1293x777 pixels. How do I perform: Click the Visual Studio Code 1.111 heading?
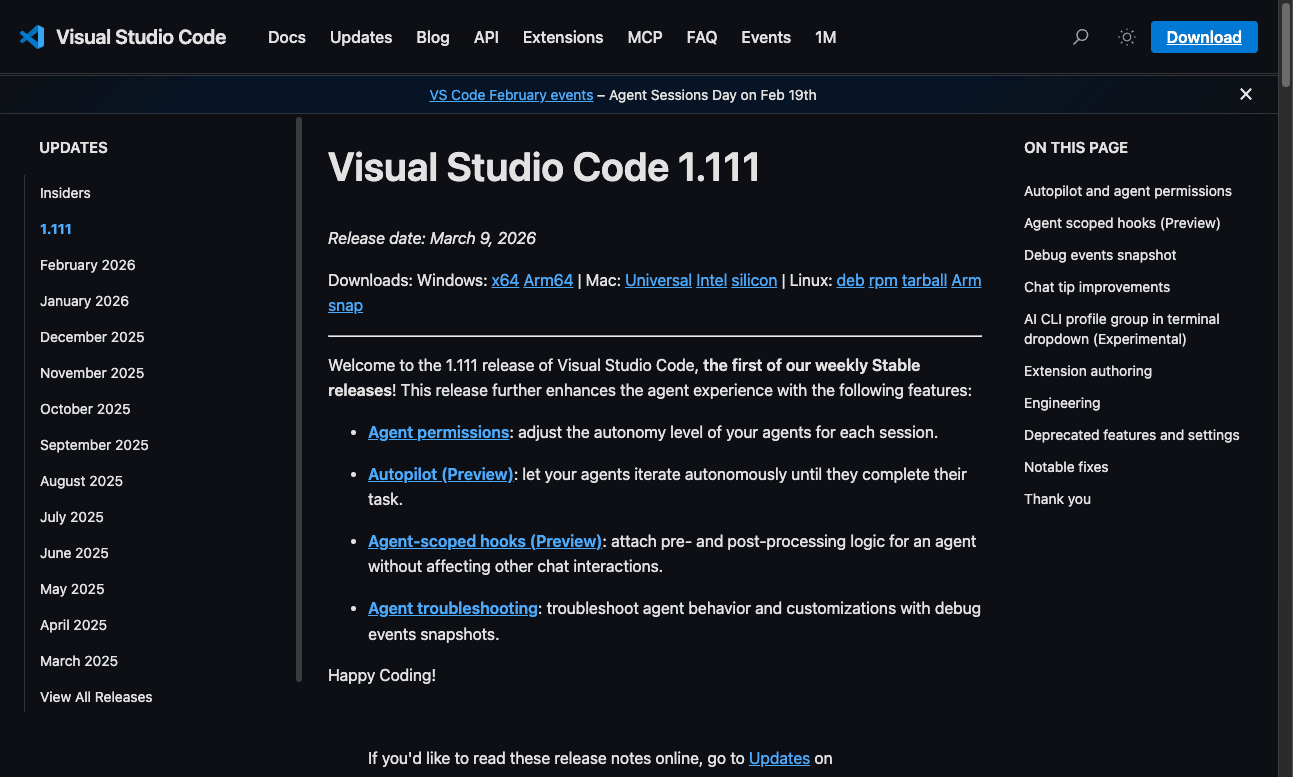pyautogui.click(x=544, y=167)
